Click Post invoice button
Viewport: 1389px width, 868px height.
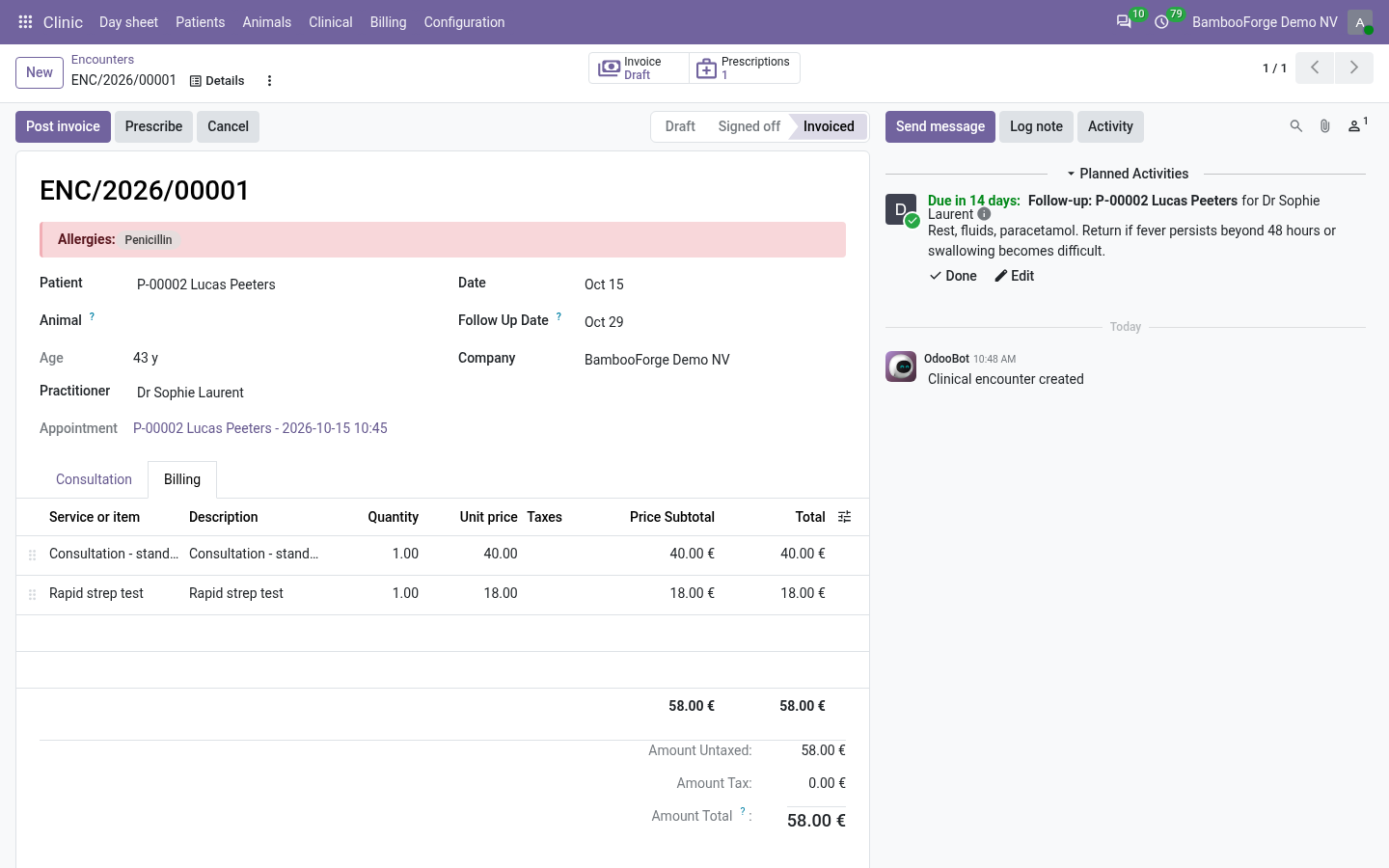(63, 126)
